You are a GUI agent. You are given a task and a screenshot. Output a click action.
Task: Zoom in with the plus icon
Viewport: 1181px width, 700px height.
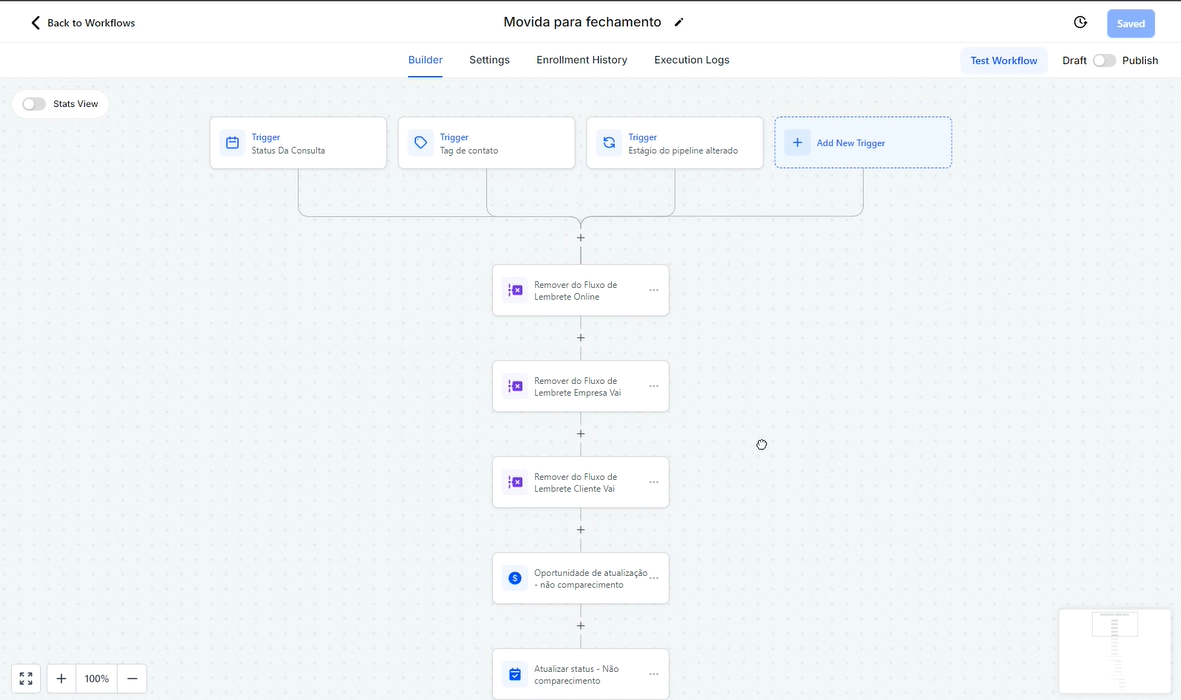61,679
